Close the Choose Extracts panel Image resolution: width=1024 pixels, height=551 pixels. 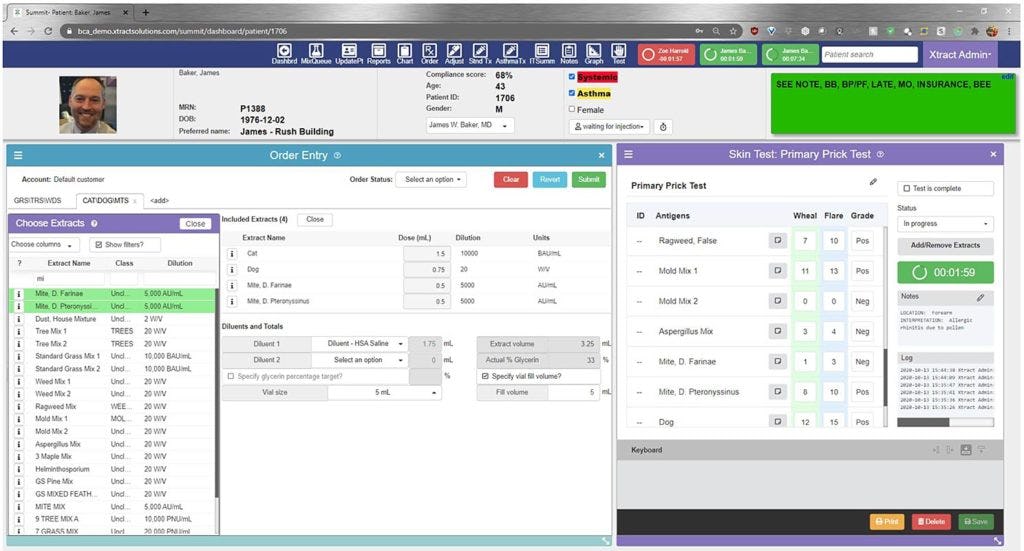pos(195,223)
